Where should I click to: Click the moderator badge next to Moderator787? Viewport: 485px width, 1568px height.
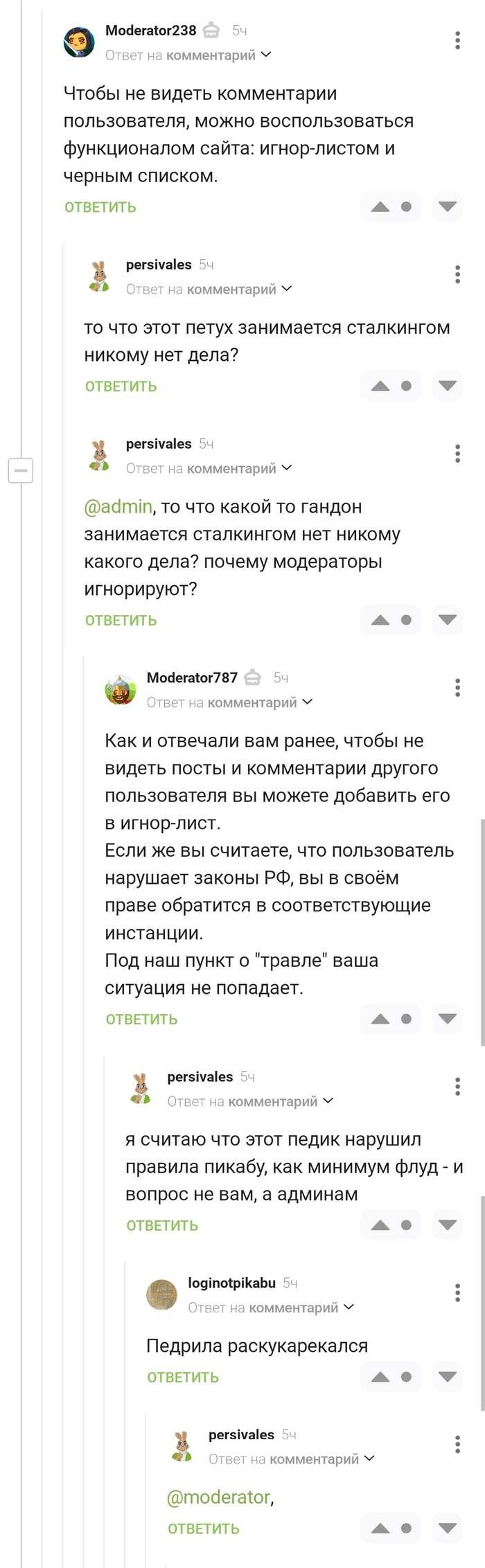(253, 677)
